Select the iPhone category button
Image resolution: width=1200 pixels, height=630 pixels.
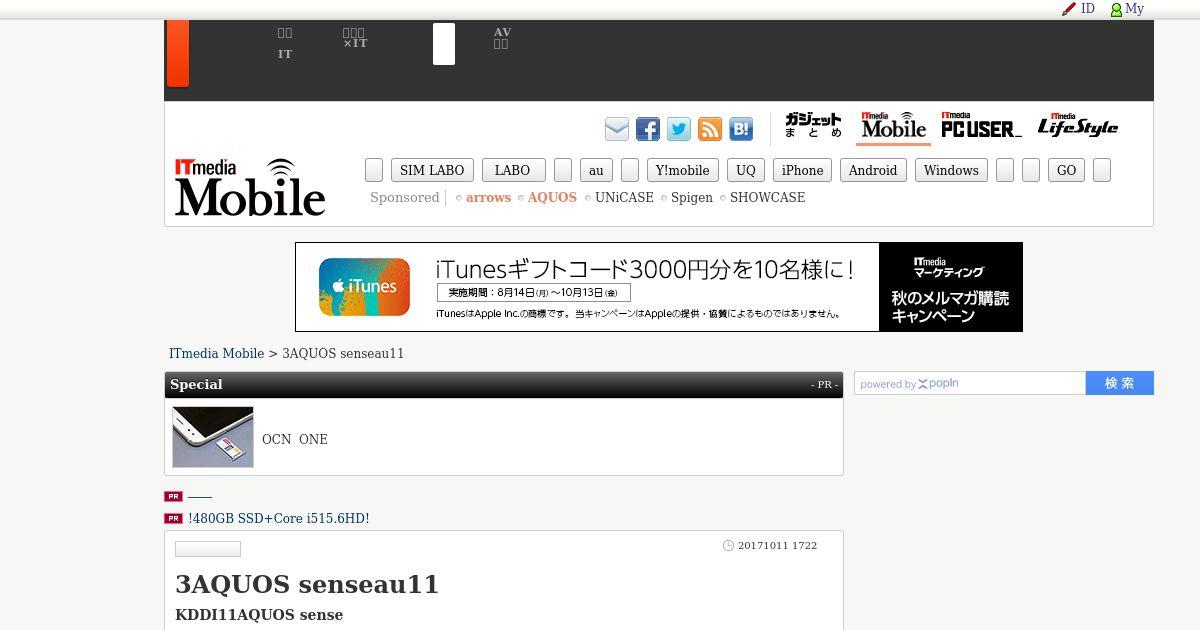coord(802,170)
